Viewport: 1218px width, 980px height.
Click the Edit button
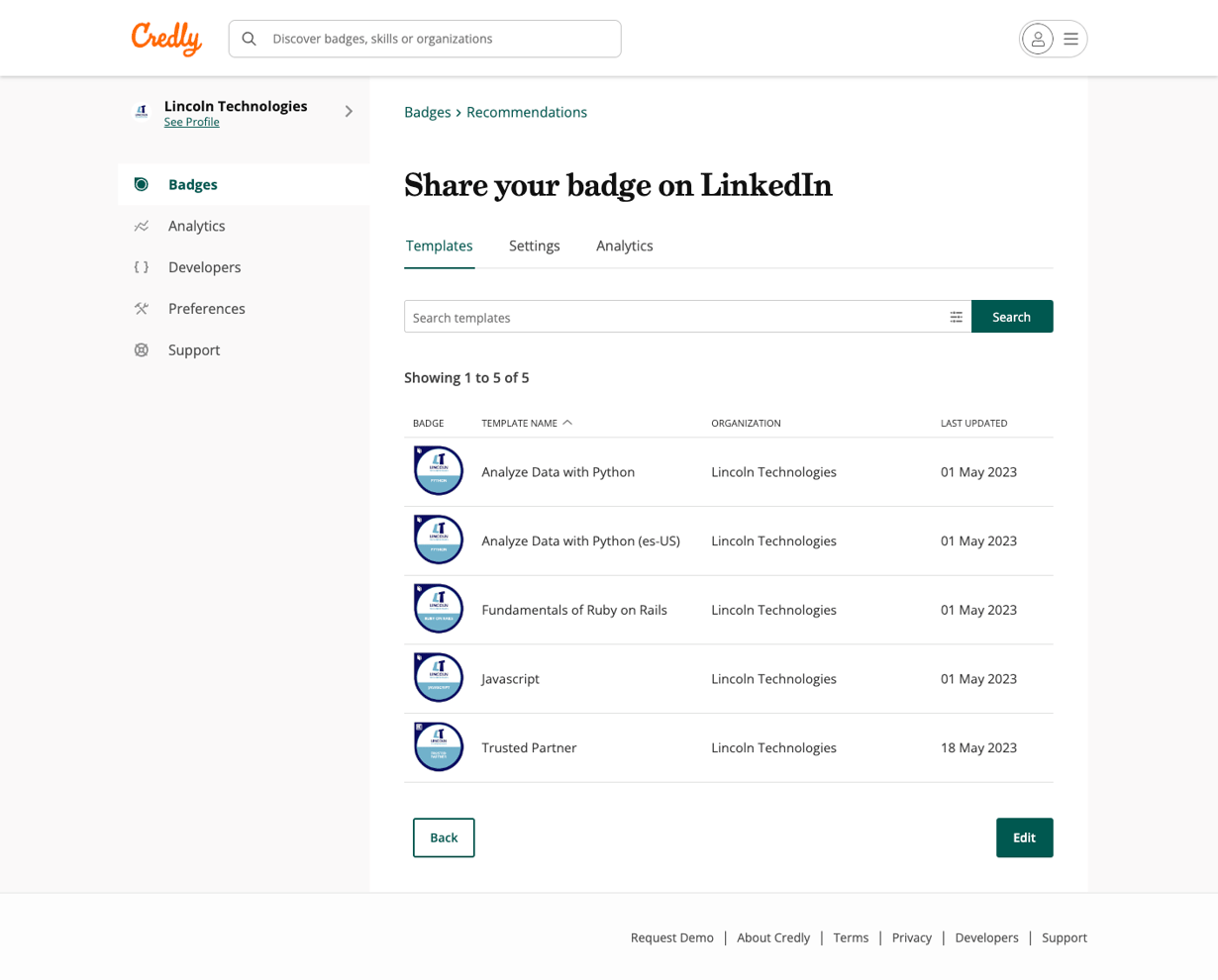[x=1024, y=837]
